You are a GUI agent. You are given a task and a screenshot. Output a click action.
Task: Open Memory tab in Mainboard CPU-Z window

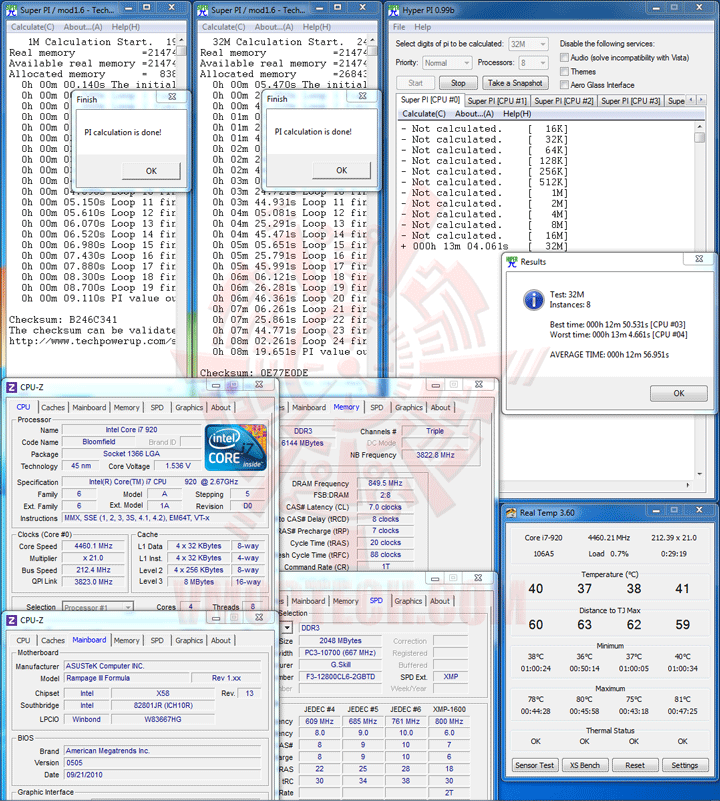pyautogui.click(x=126, y=640)
